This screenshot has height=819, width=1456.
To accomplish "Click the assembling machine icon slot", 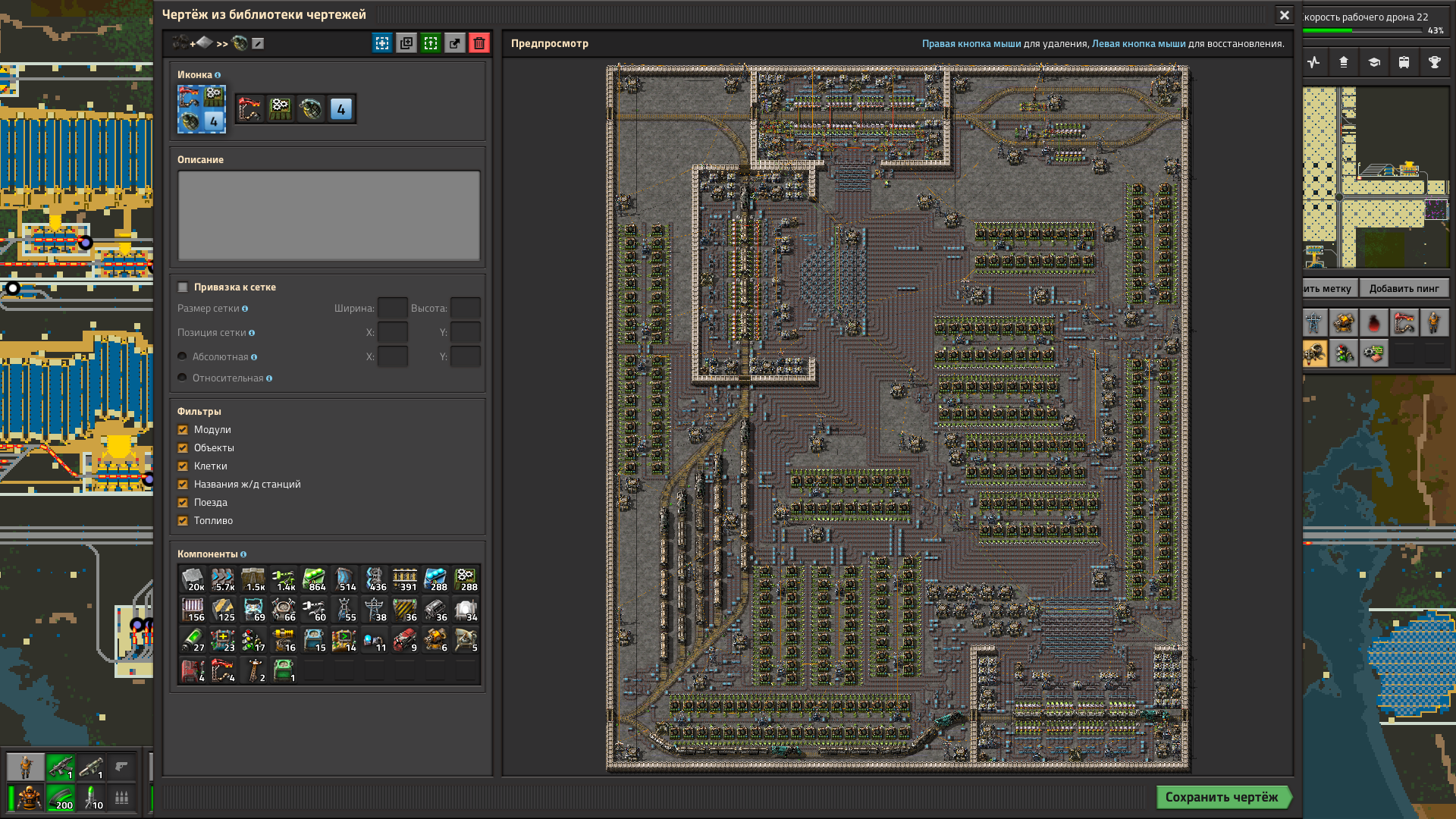I will click(281, 109).
